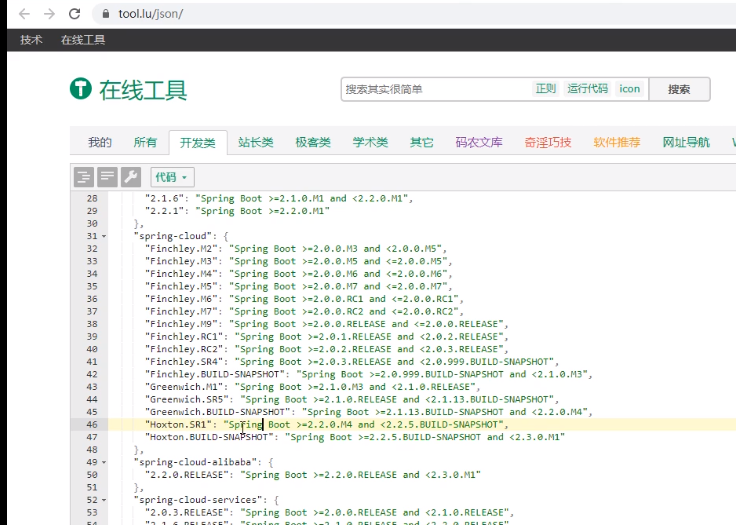
Task: Focus the search input 搜索其实很简单
Action: [x=437, y=89]
